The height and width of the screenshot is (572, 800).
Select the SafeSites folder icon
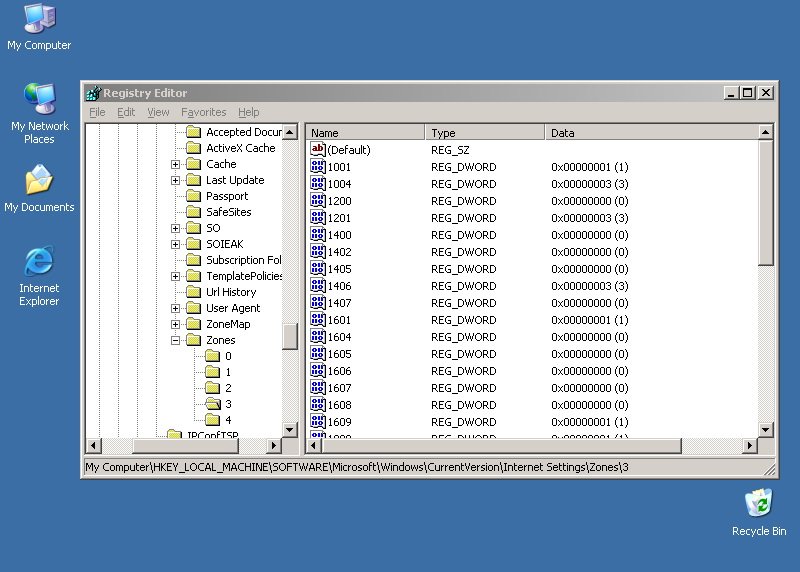click(193, 212)
